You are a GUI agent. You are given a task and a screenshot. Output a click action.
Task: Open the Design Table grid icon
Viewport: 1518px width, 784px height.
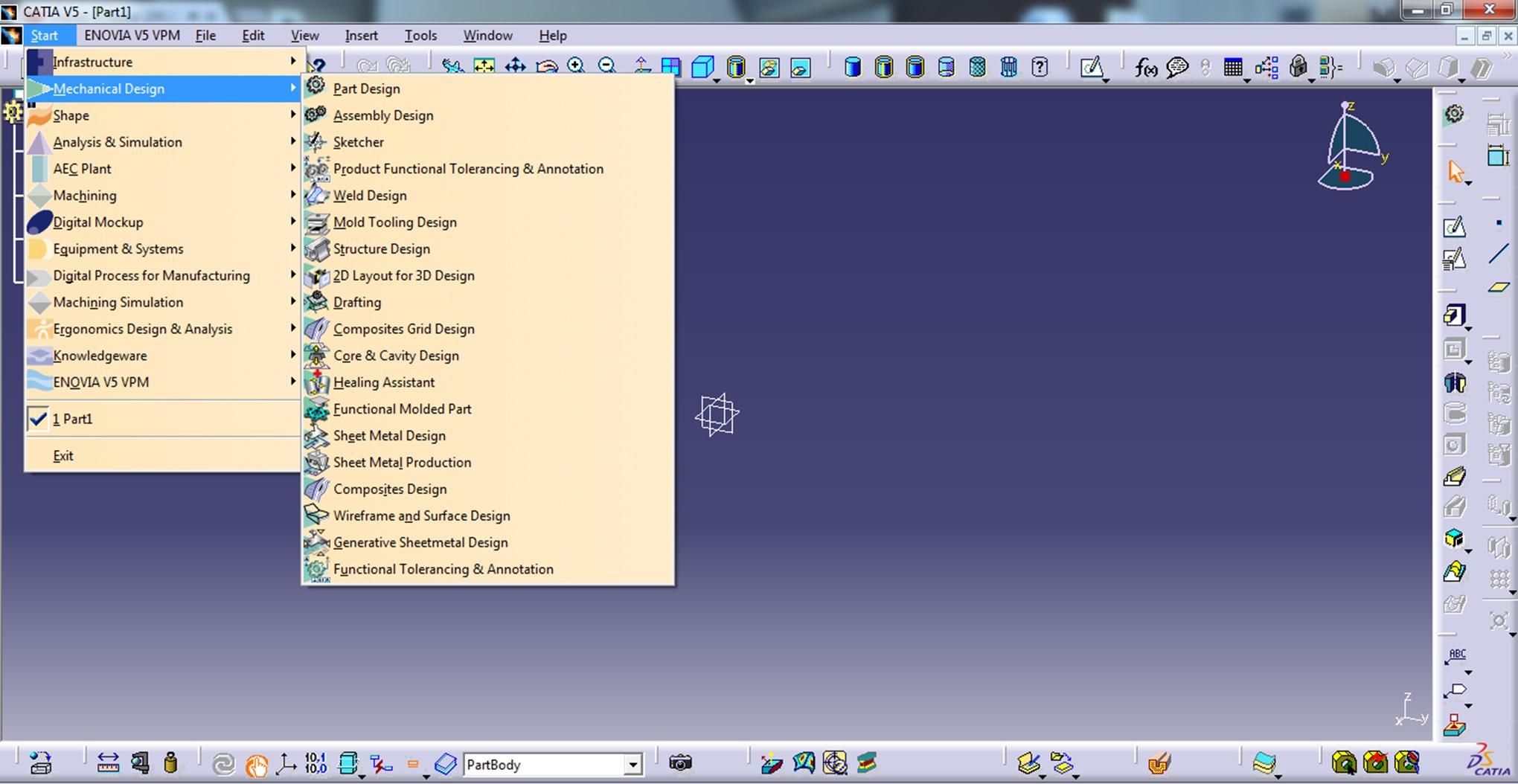(1233, 68)
